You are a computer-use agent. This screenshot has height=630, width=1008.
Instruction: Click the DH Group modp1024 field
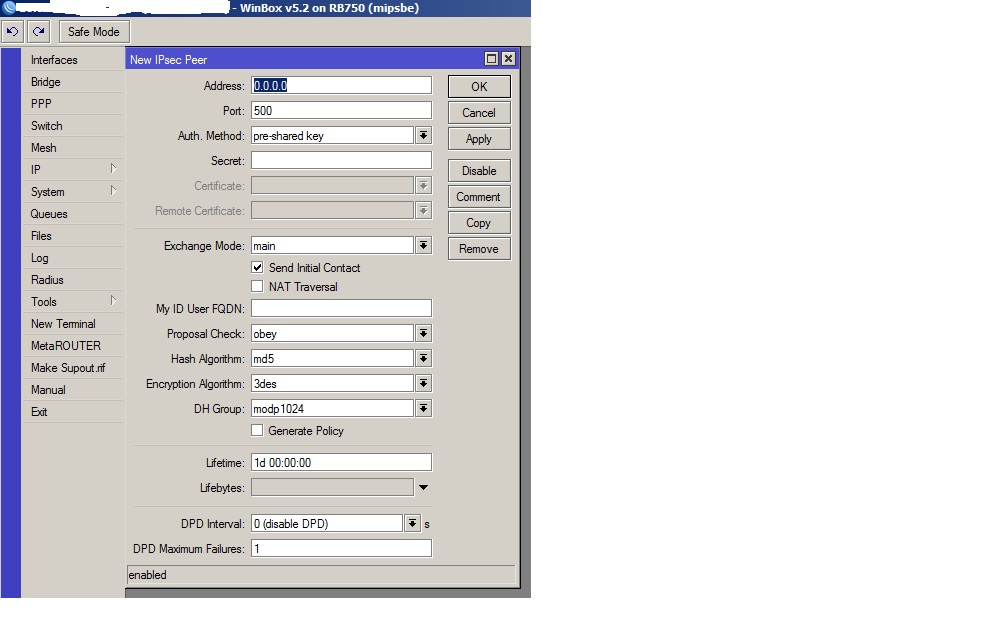pos(332,409)
